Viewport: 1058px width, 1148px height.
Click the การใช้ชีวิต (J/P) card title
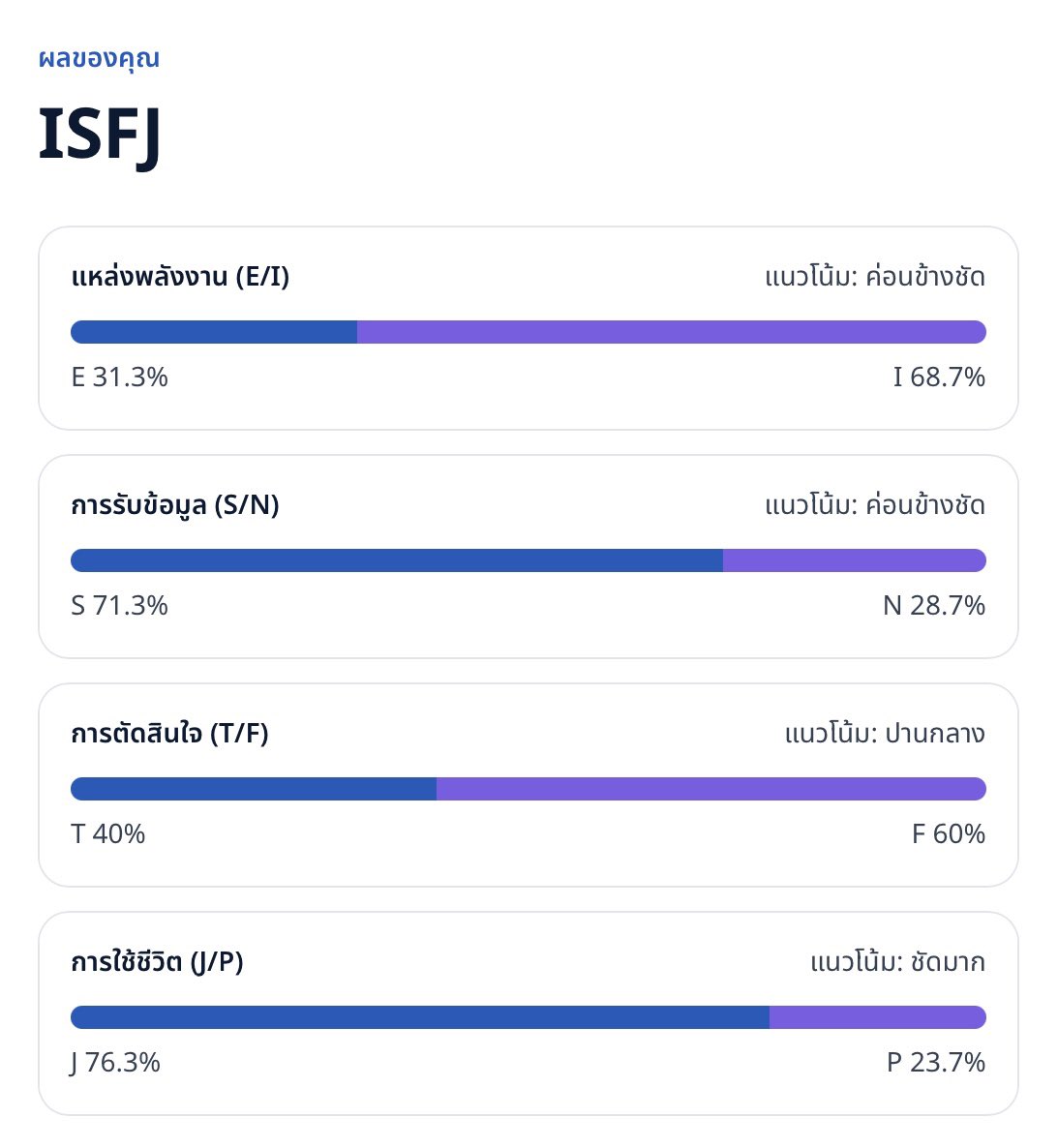[157, 961]
